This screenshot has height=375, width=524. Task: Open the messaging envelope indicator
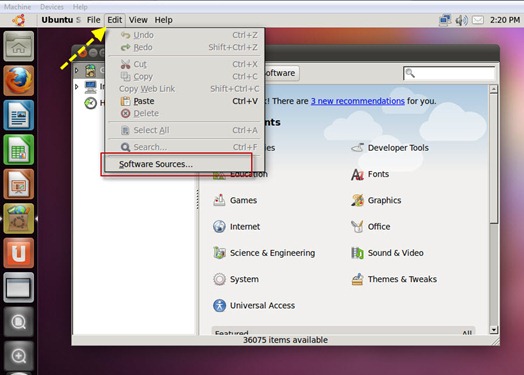point(478,20)
